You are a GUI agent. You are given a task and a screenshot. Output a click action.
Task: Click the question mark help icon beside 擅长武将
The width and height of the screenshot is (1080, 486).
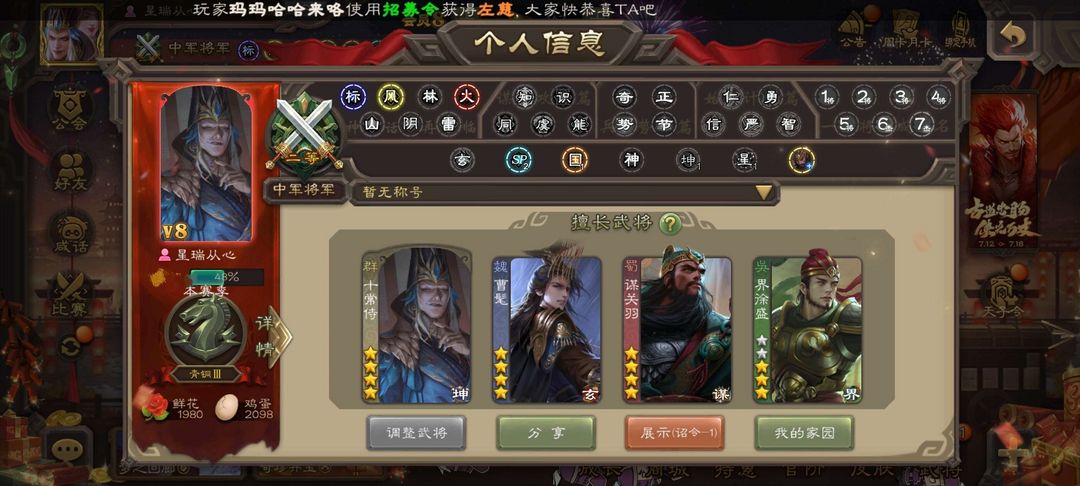click(x=670, y=223)
